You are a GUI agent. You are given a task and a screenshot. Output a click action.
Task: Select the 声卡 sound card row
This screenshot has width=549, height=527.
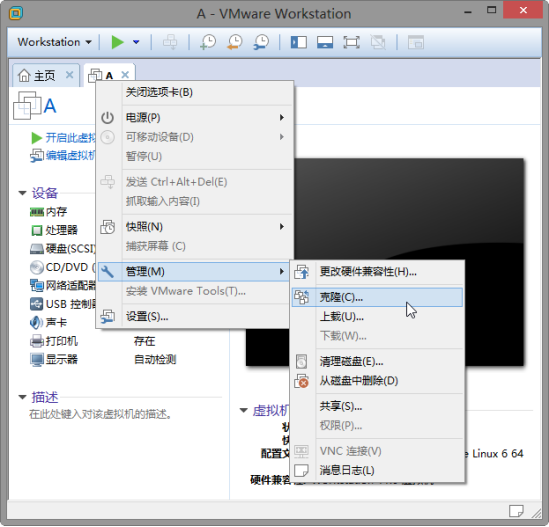coord(48,323)
